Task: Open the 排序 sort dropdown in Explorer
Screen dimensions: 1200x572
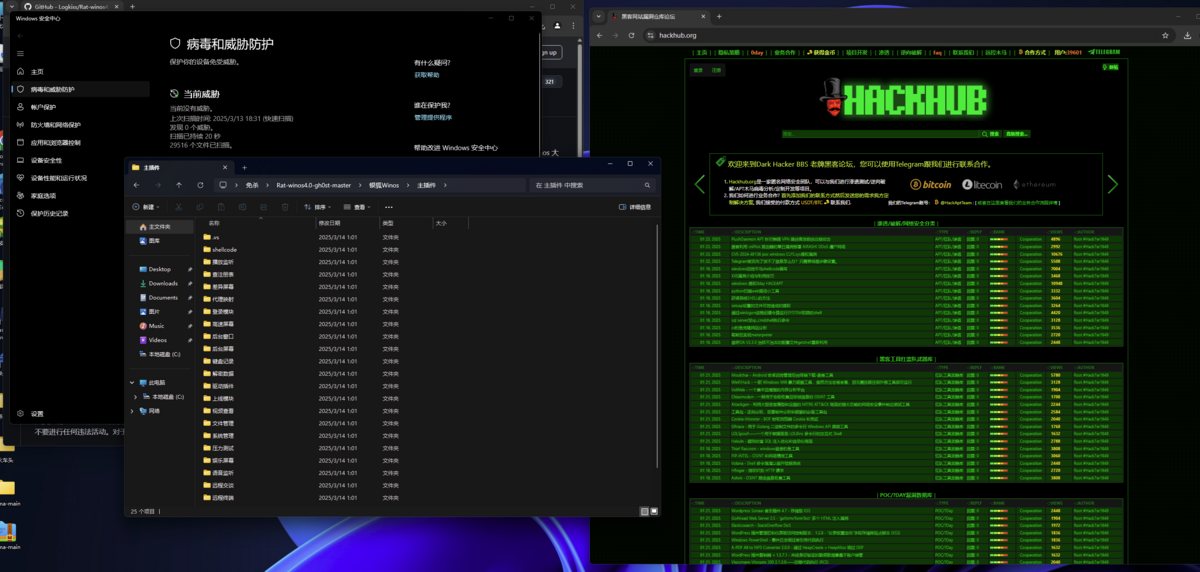Action: (x=317, y=207)
